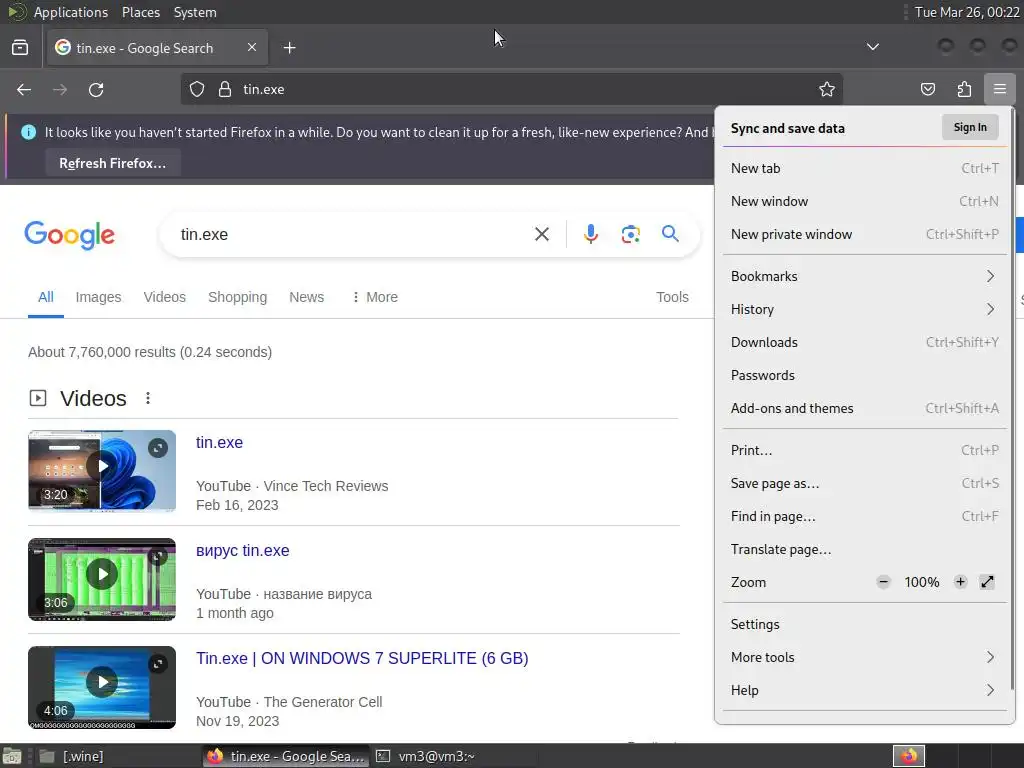Expand the Bookmarks submenu
The width and height of the screenshot is (1024, 768).
pos(865,276)
